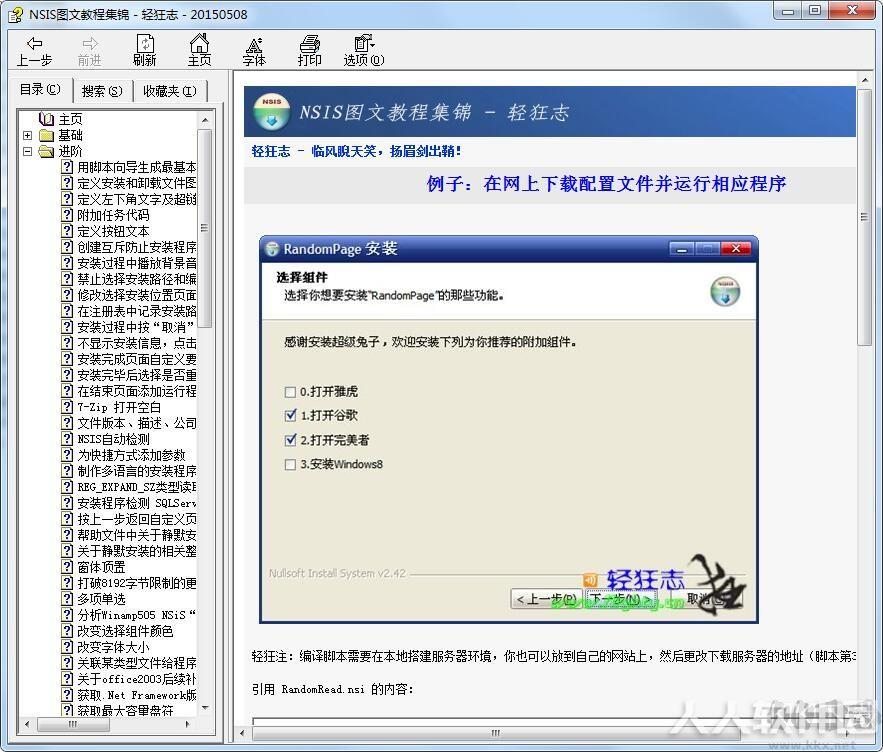Open 制作多语言的安装程序 topic
Image resolution: width=883 pixels, height=752 pixels.
click(137, 471)
